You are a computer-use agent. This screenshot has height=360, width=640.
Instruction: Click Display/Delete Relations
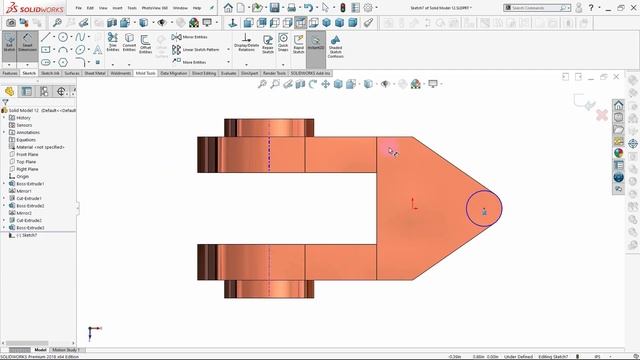[x=246, y=42]
